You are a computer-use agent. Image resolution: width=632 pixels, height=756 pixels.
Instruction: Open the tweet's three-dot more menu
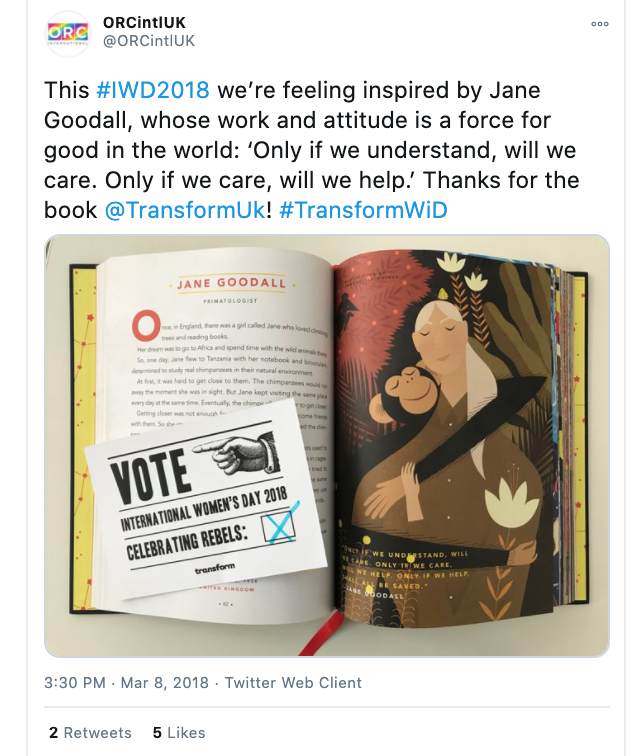(600, 24)
